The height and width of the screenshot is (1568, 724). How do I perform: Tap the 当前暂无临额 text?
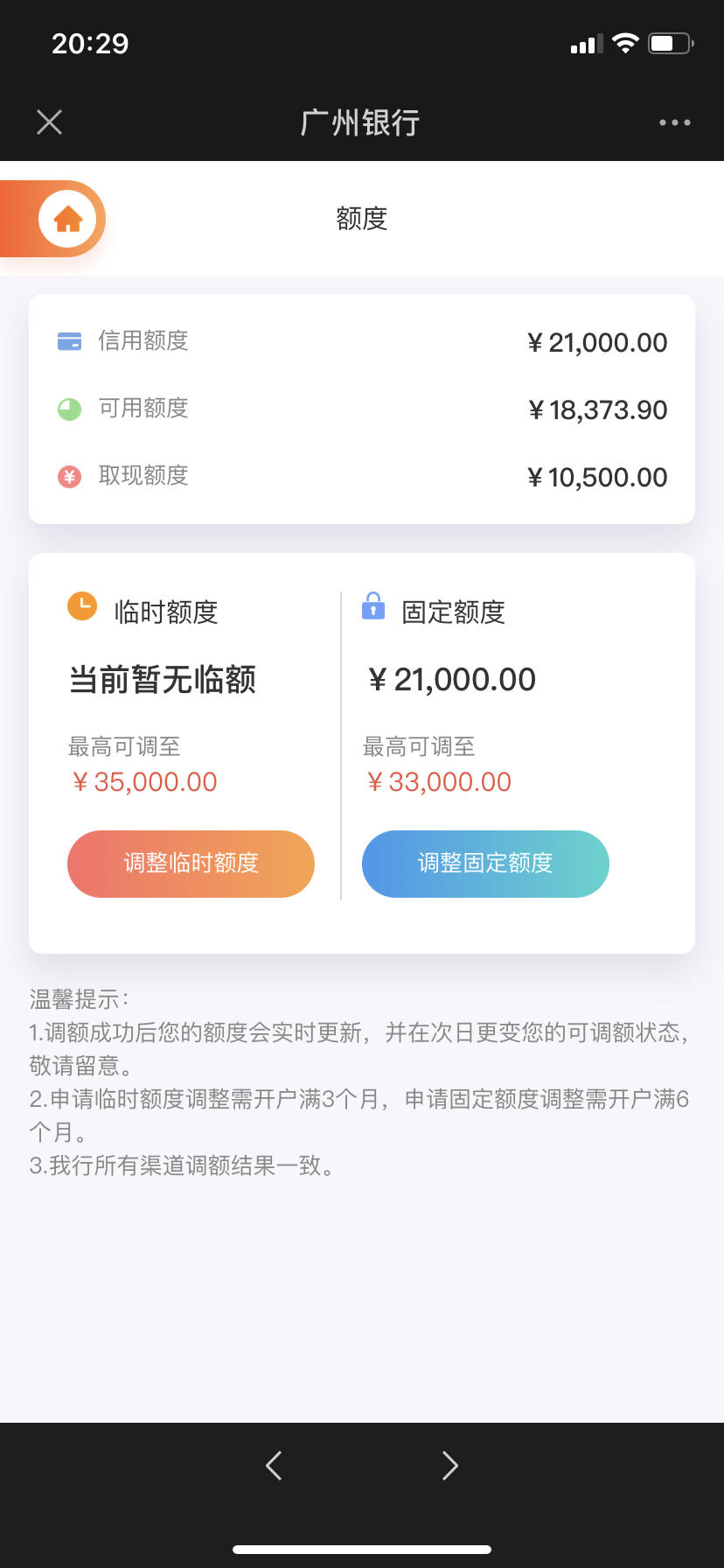click(163, 680)
